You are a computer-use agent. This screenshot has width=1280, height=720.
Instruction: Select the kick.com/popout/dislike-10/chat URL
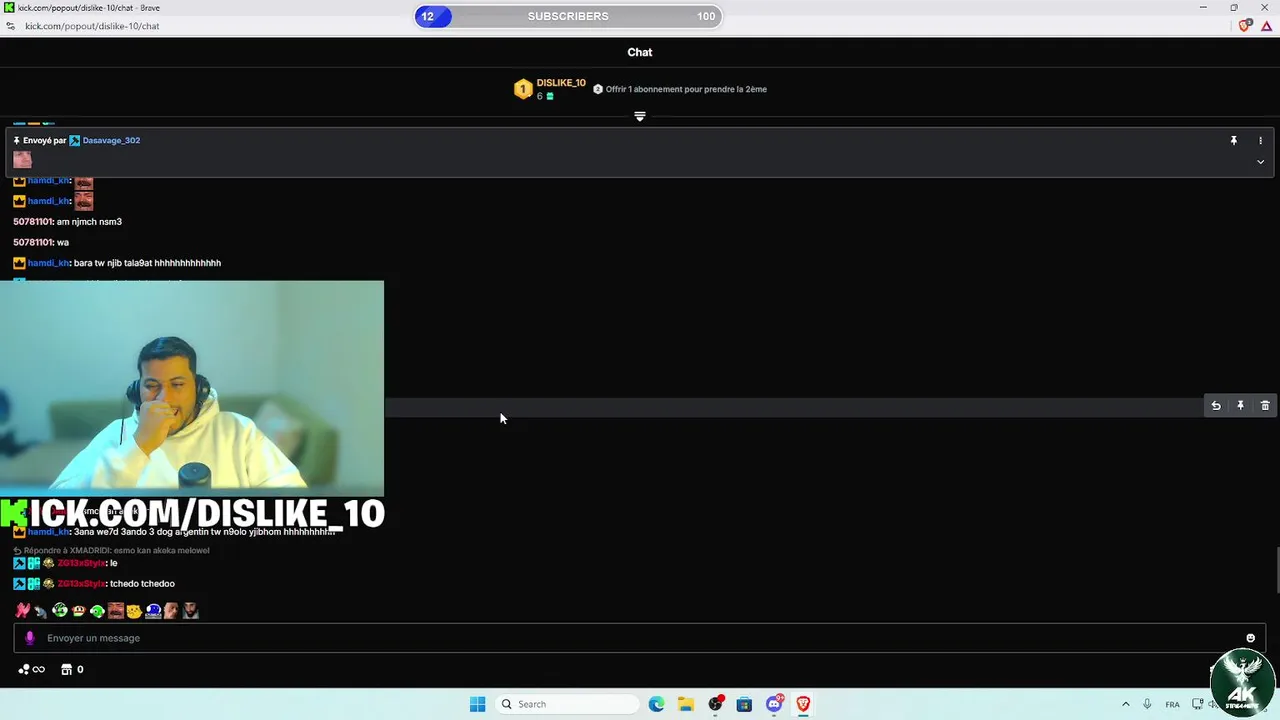click(x=92, y=26)
